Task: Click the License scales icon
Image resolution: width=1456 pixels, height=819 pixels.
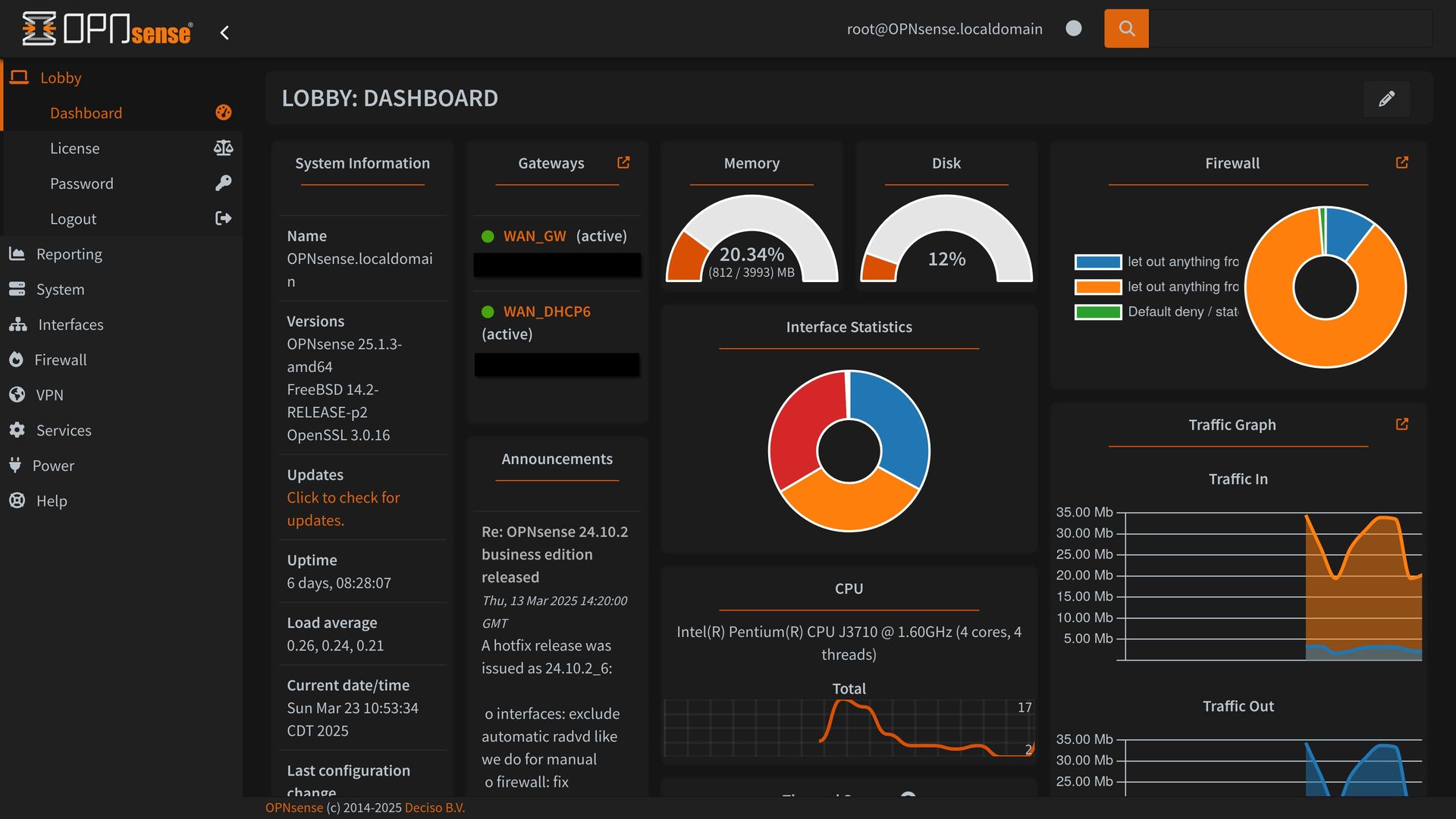Action: point(223,148)
